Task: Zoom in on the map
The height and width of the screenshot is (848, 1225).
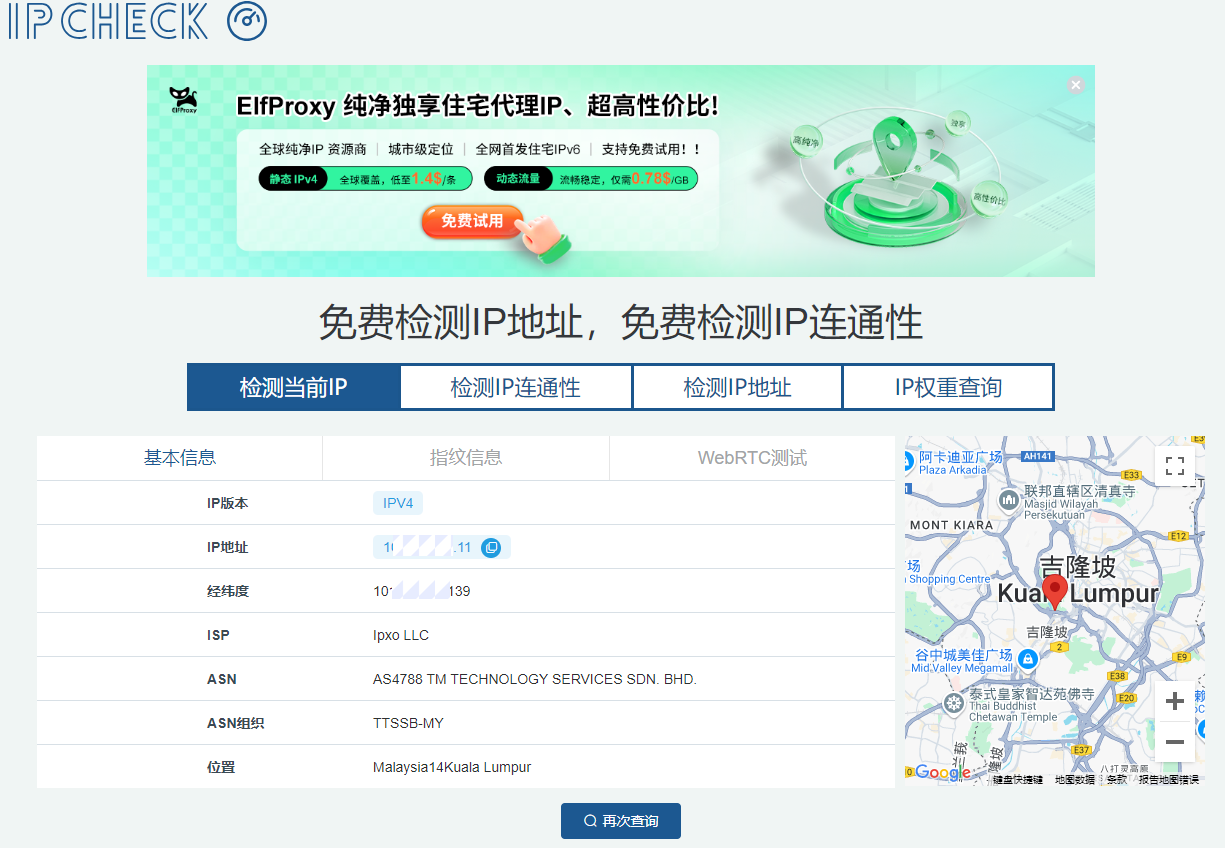Action: [1175, 702]
